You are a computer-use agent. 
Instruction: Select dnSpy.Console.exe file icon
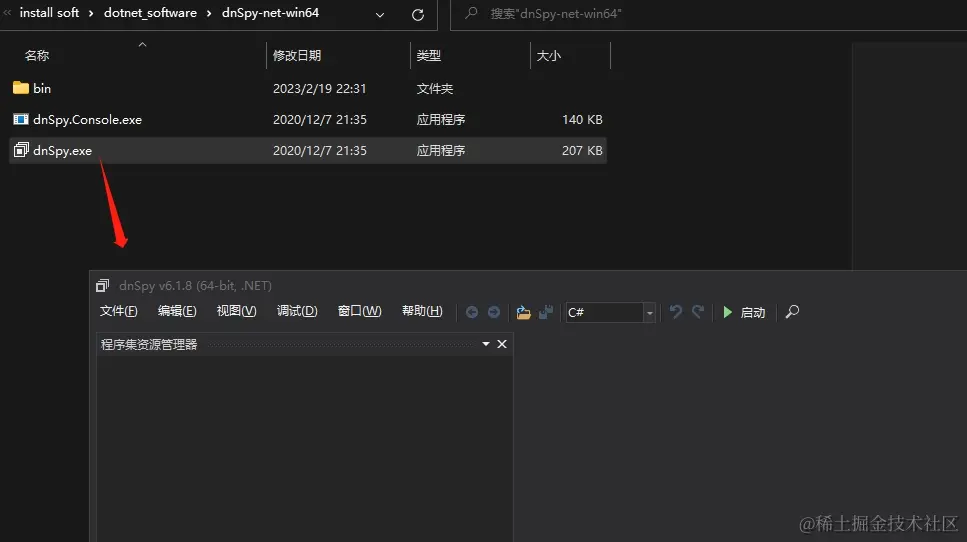(21, 120)
